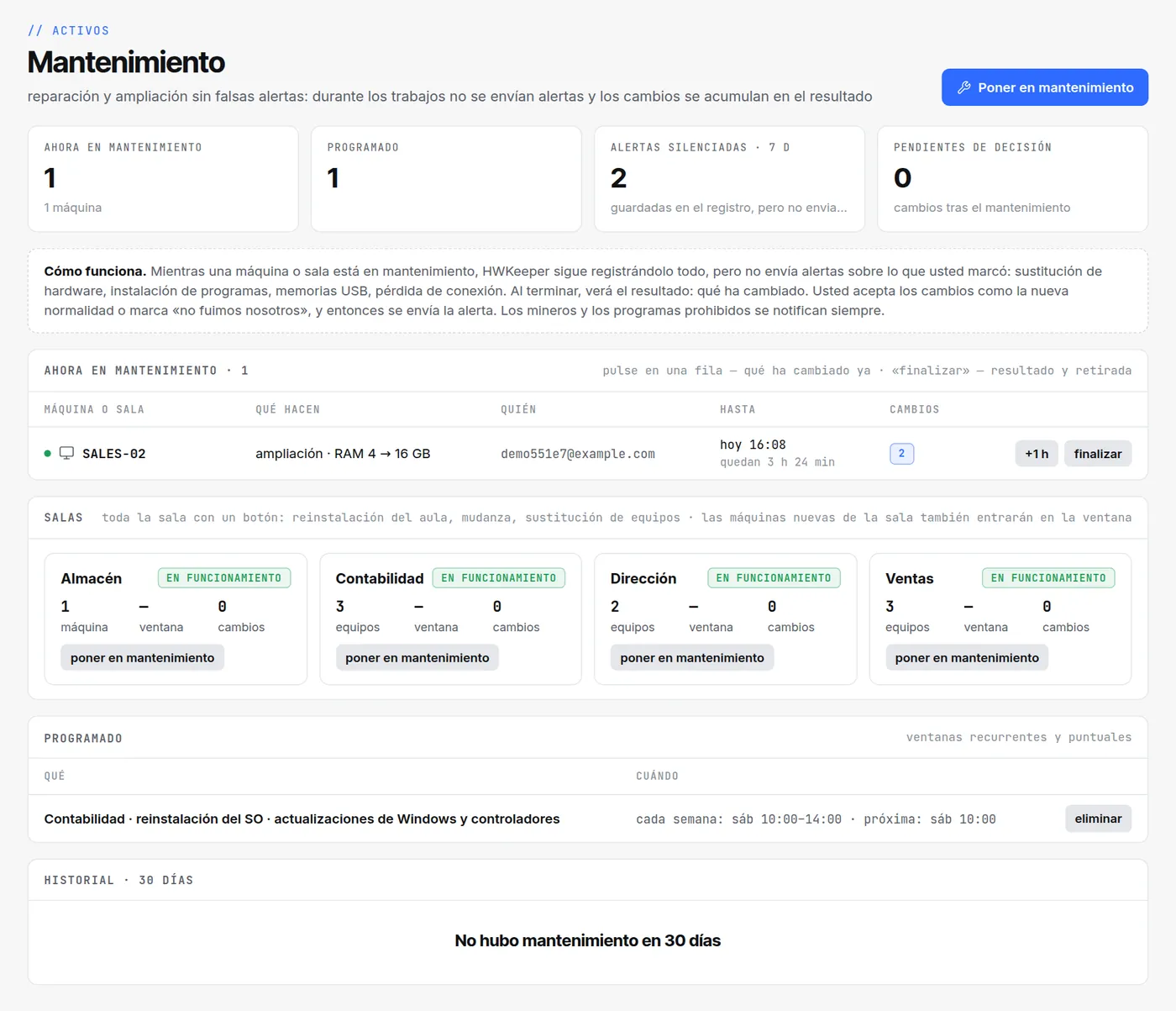Image resolution: width=1176 pixels, height=1011 pixels.
Task: Open the Pendientes de decisión card
Action: [1012, 179]
